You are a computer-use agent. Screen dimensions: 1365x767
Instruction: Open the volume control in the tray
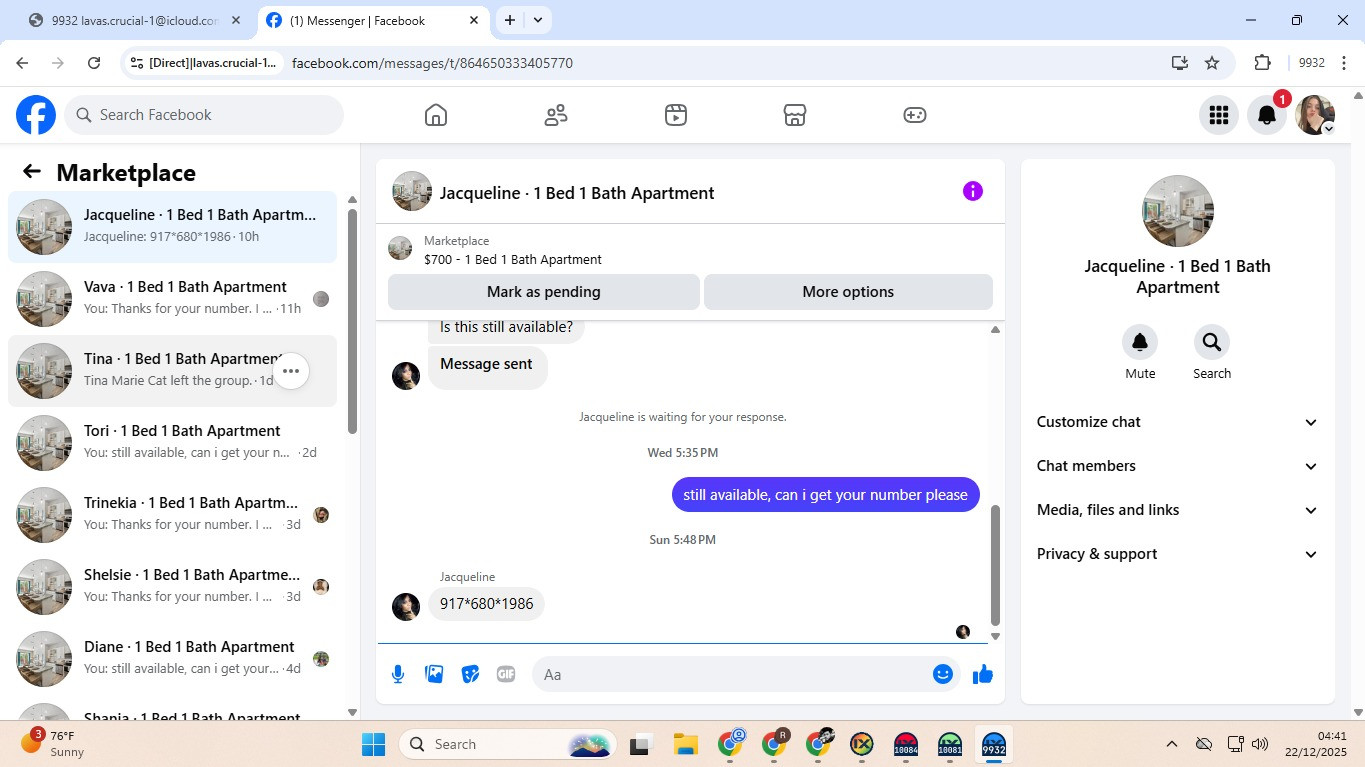pos(1260,744)
